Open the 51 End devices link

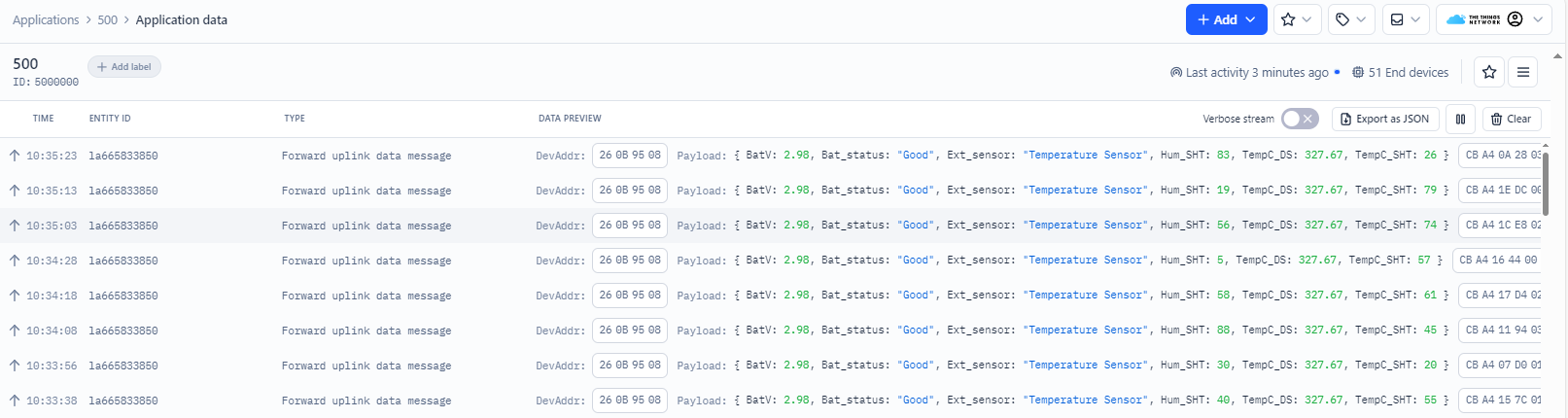[1400, 72]
